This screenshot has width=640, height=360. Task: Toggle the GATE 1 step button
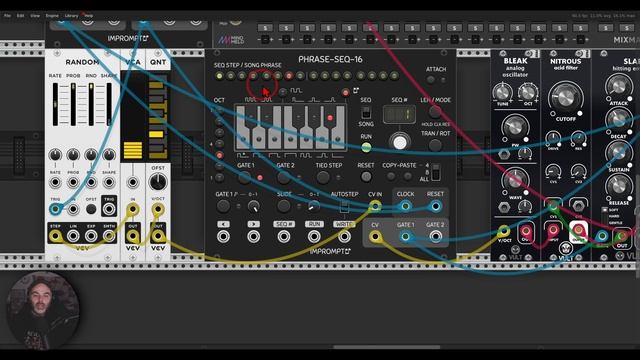click(x=244, y=178)
